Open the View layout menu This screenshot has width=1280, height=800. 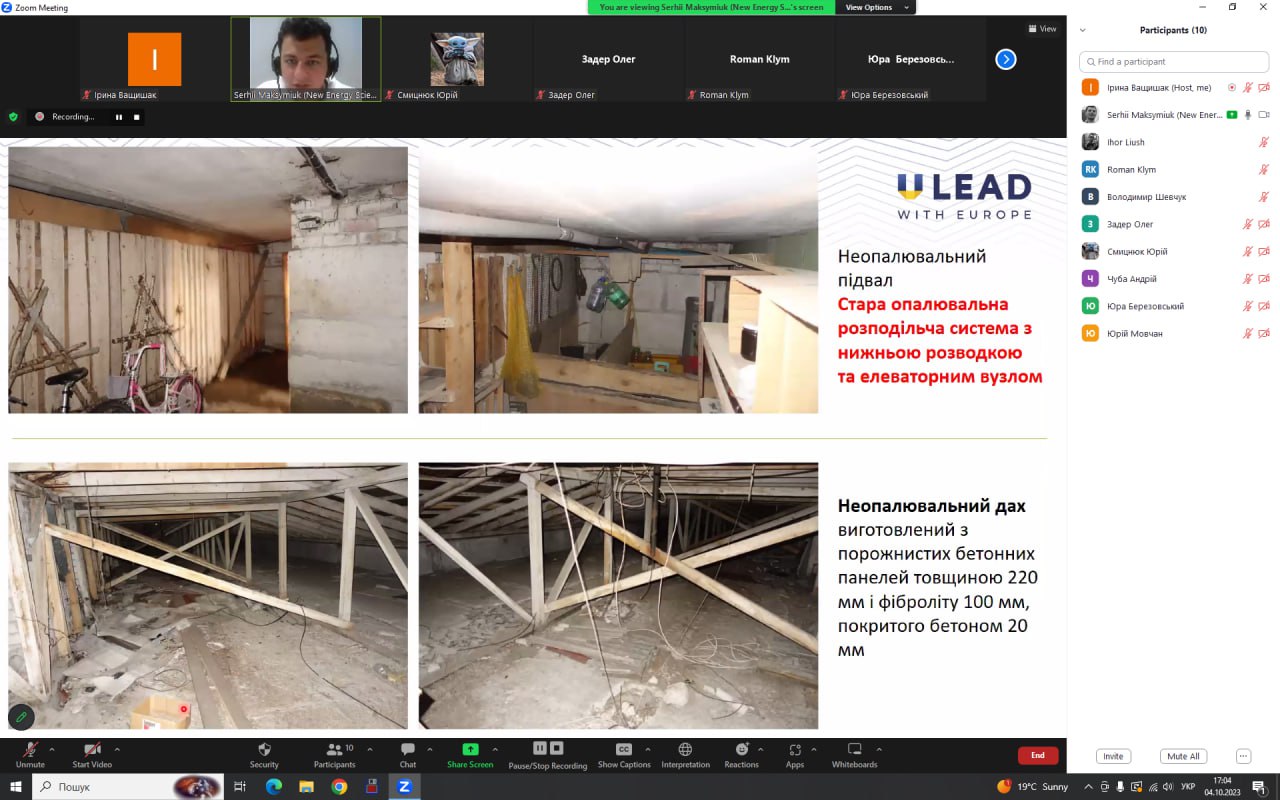click(x=1042, y=29)
